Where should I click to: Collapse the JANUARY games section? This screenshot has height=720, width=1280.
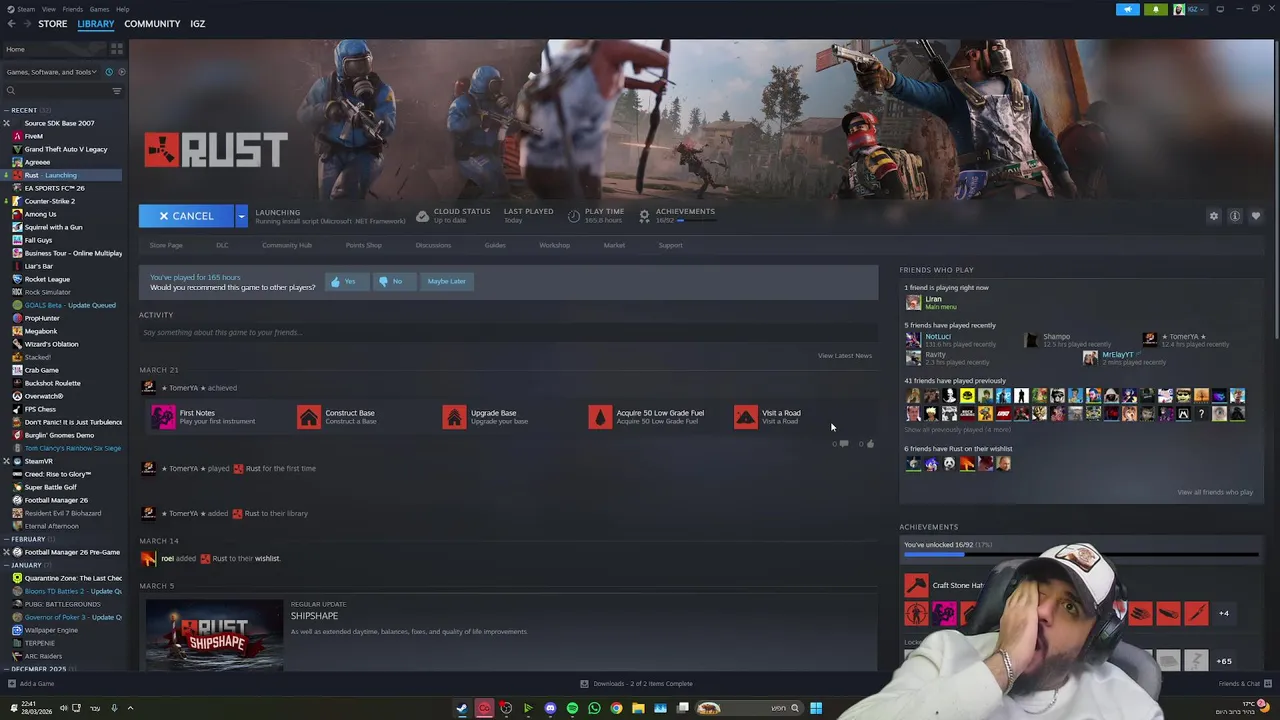(x=6, y=565)
